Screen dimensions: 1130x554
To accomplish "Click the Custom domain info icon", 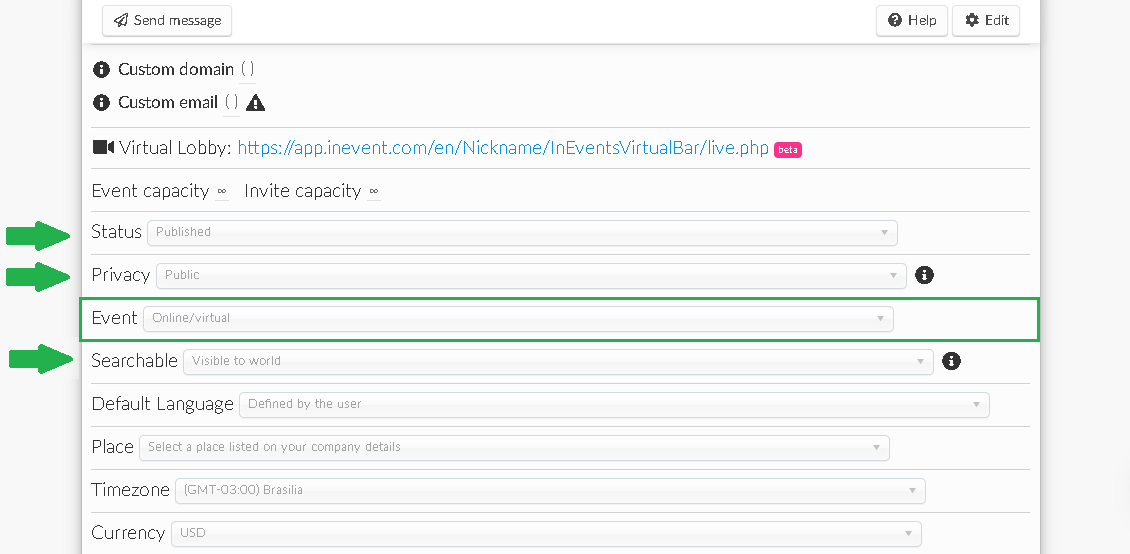I will coord(102,70).
